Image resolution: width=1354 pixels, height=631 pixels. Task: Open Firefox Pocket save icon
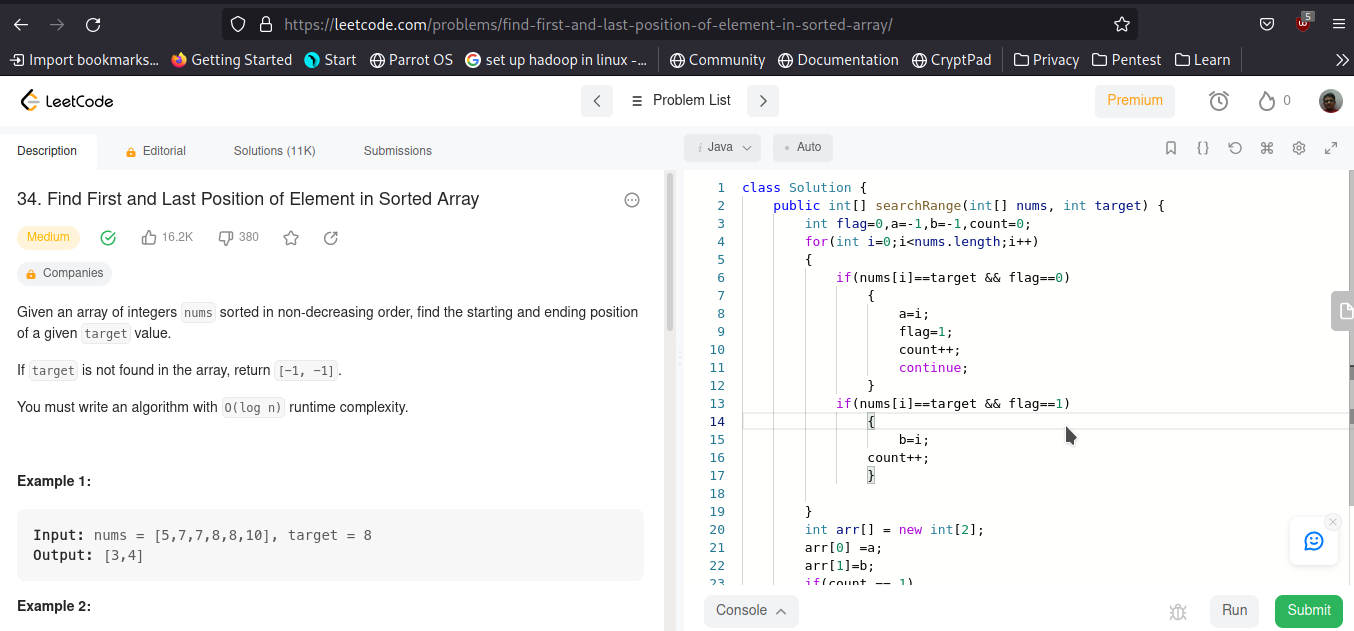[1266, 24]
